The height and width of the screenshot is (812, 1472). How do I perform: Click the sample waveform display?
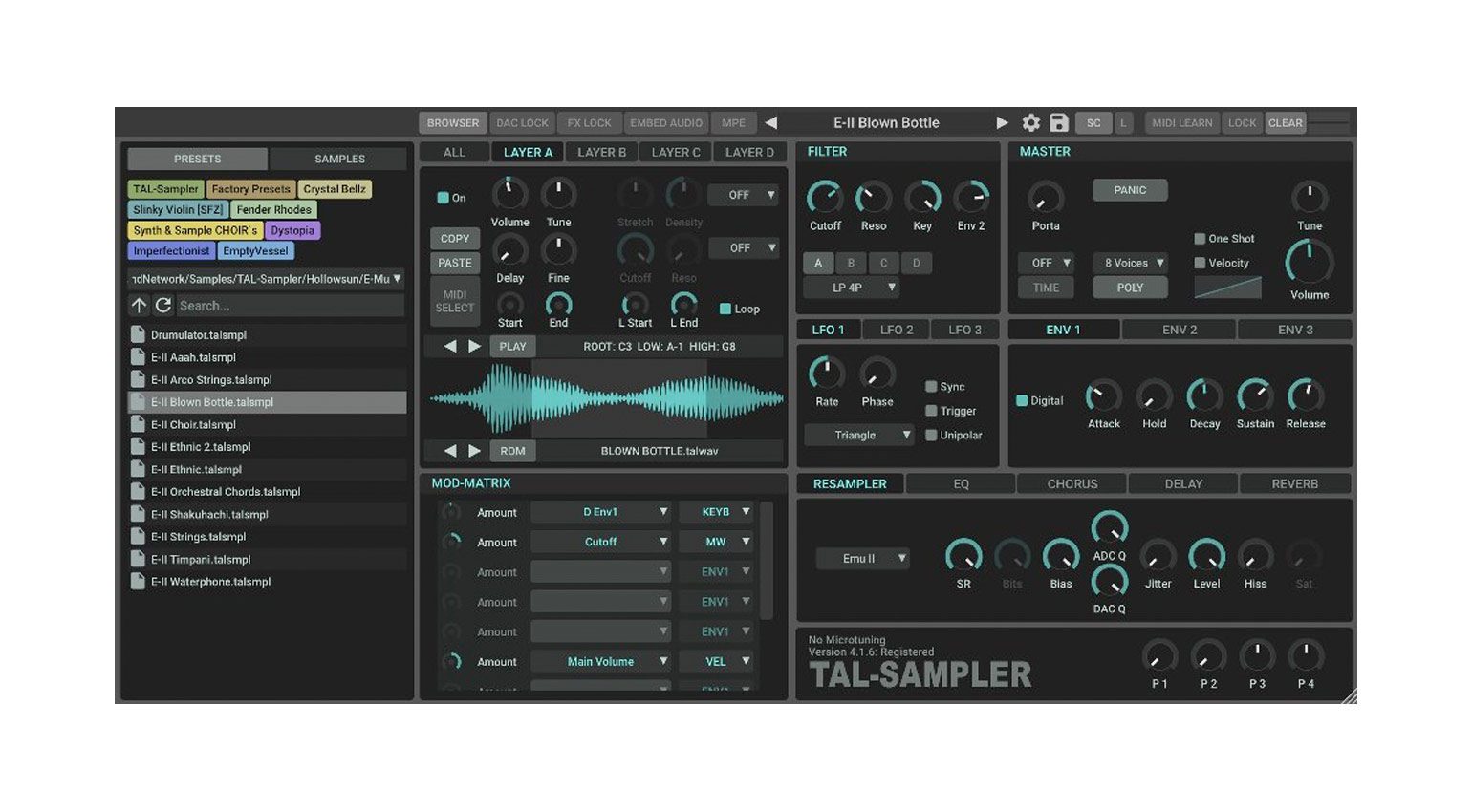tap(605, 398)
